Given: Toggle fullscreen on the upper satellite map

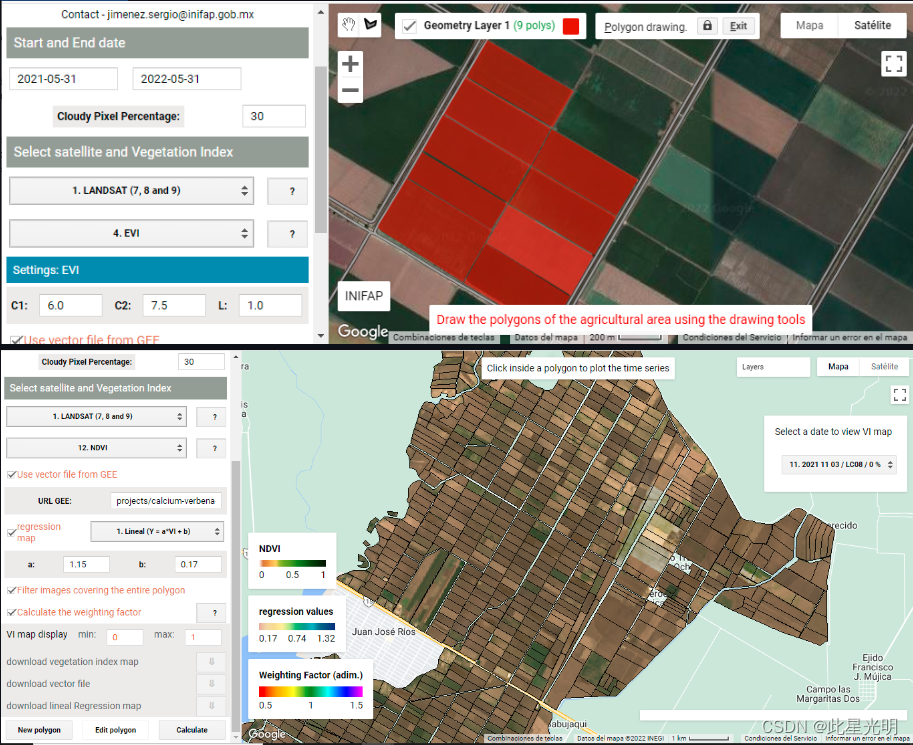Looking at the screenshot, I should tap(893, 64).
